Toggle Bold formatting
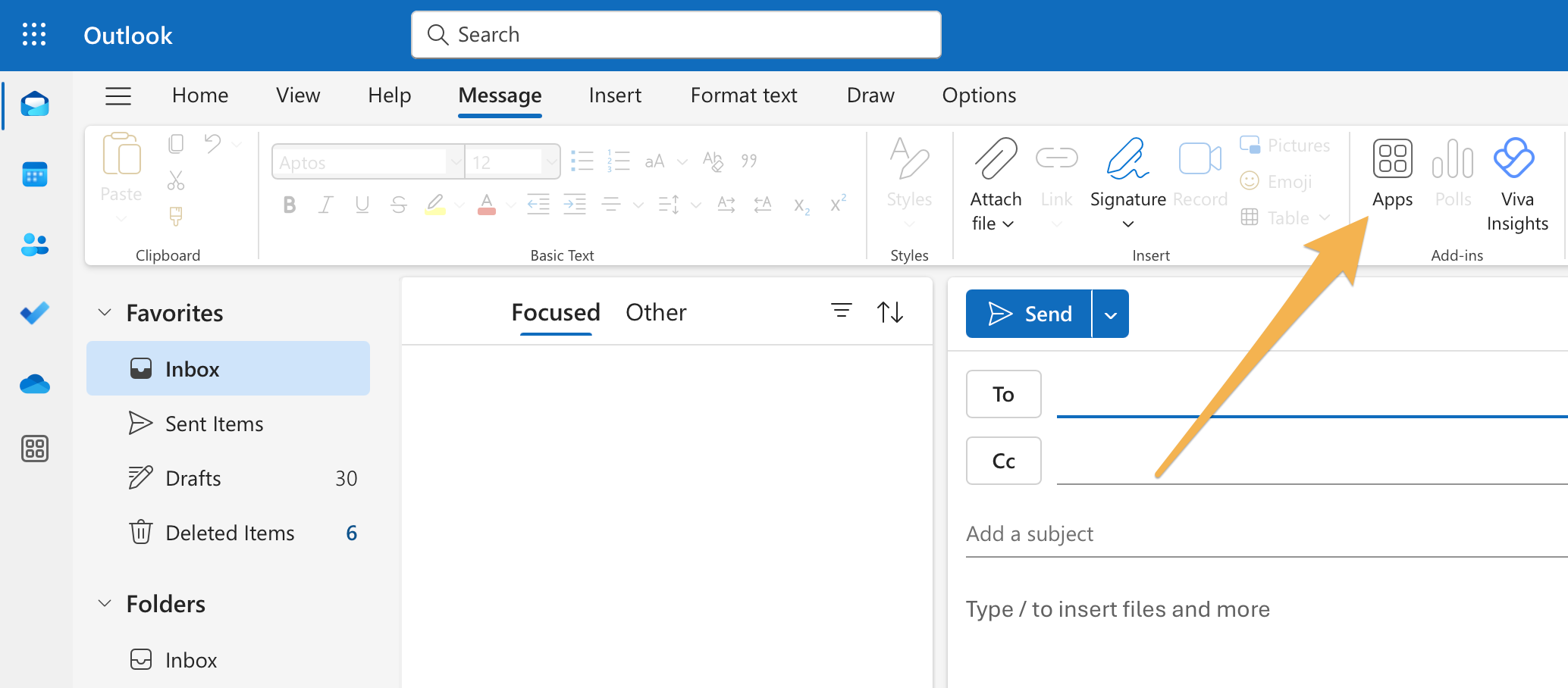 coord(289,205)
